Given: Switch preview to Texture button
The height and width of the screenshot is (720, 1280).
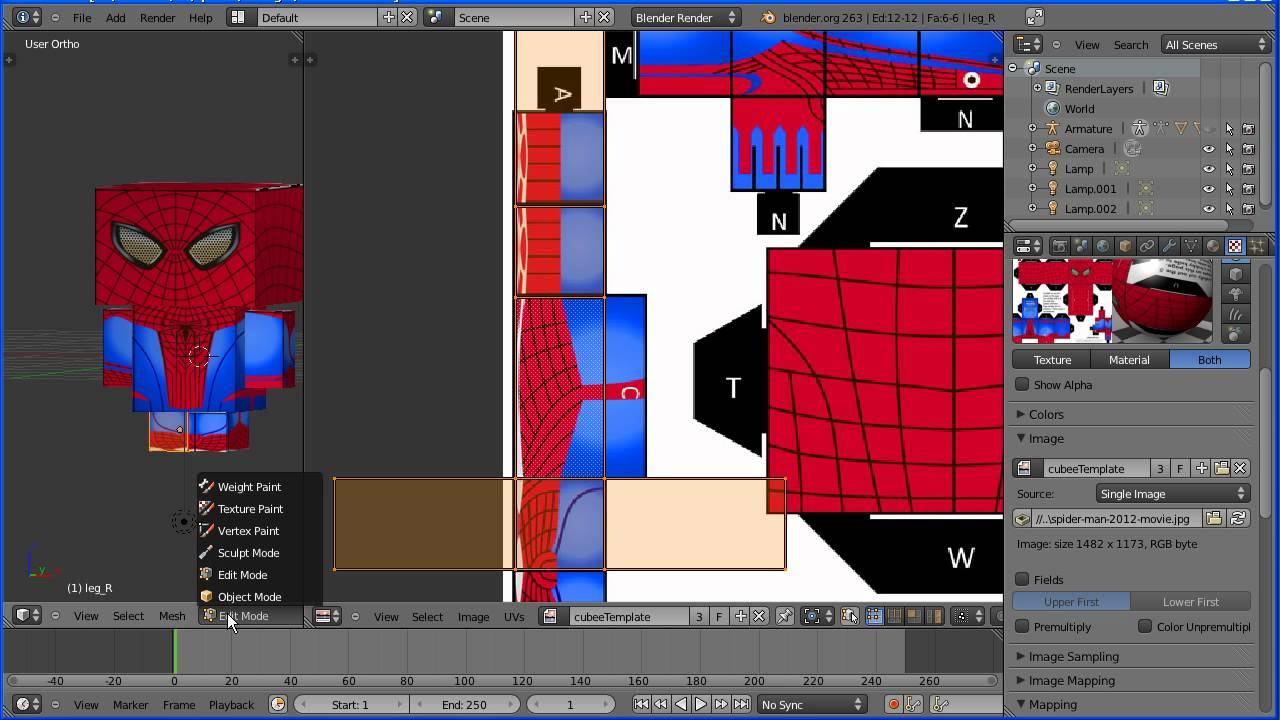Looking at the screenshot, I should coord(1052,360).
